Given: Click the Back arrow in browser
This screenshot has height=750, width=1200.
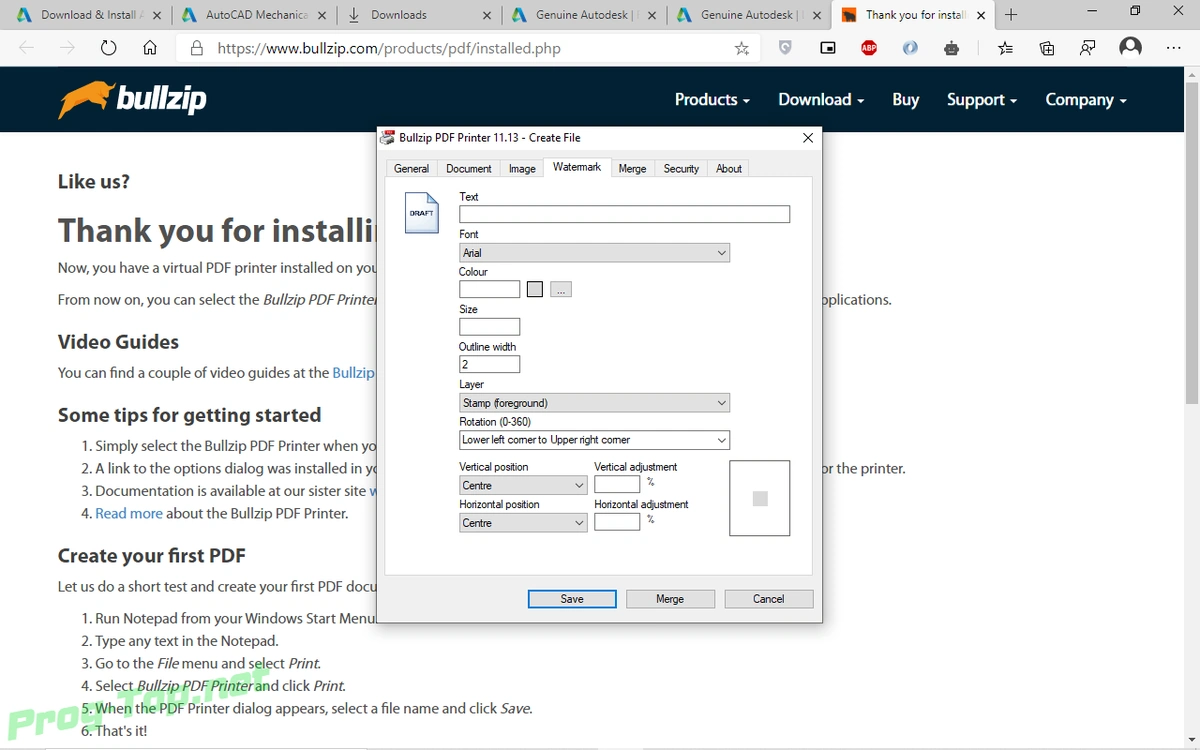Looking at the screenshot, I should (27, 48).
